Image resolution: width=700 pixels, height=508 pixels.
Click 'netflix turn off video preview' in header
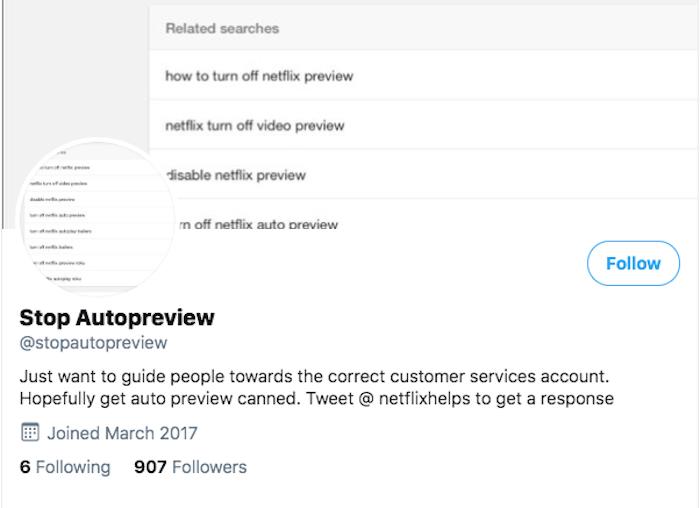tap(254, 125)
